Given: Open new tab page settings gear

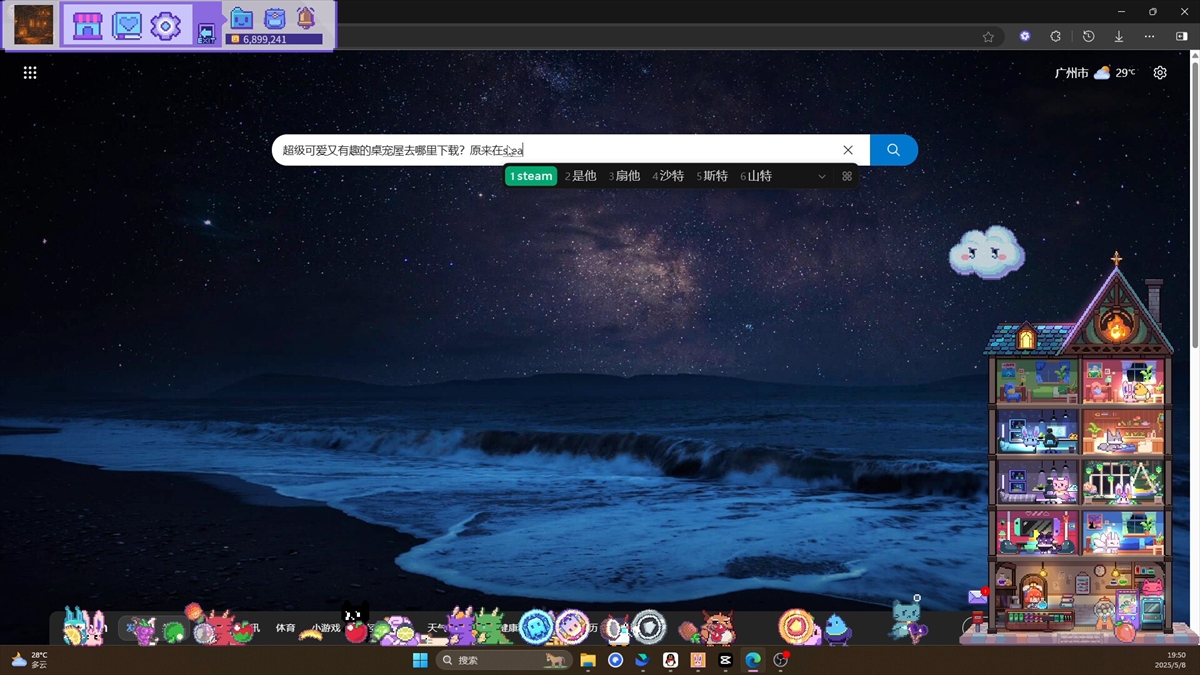Looking at the screenshot, I should pyautogui.click(x=1160, y=73).
